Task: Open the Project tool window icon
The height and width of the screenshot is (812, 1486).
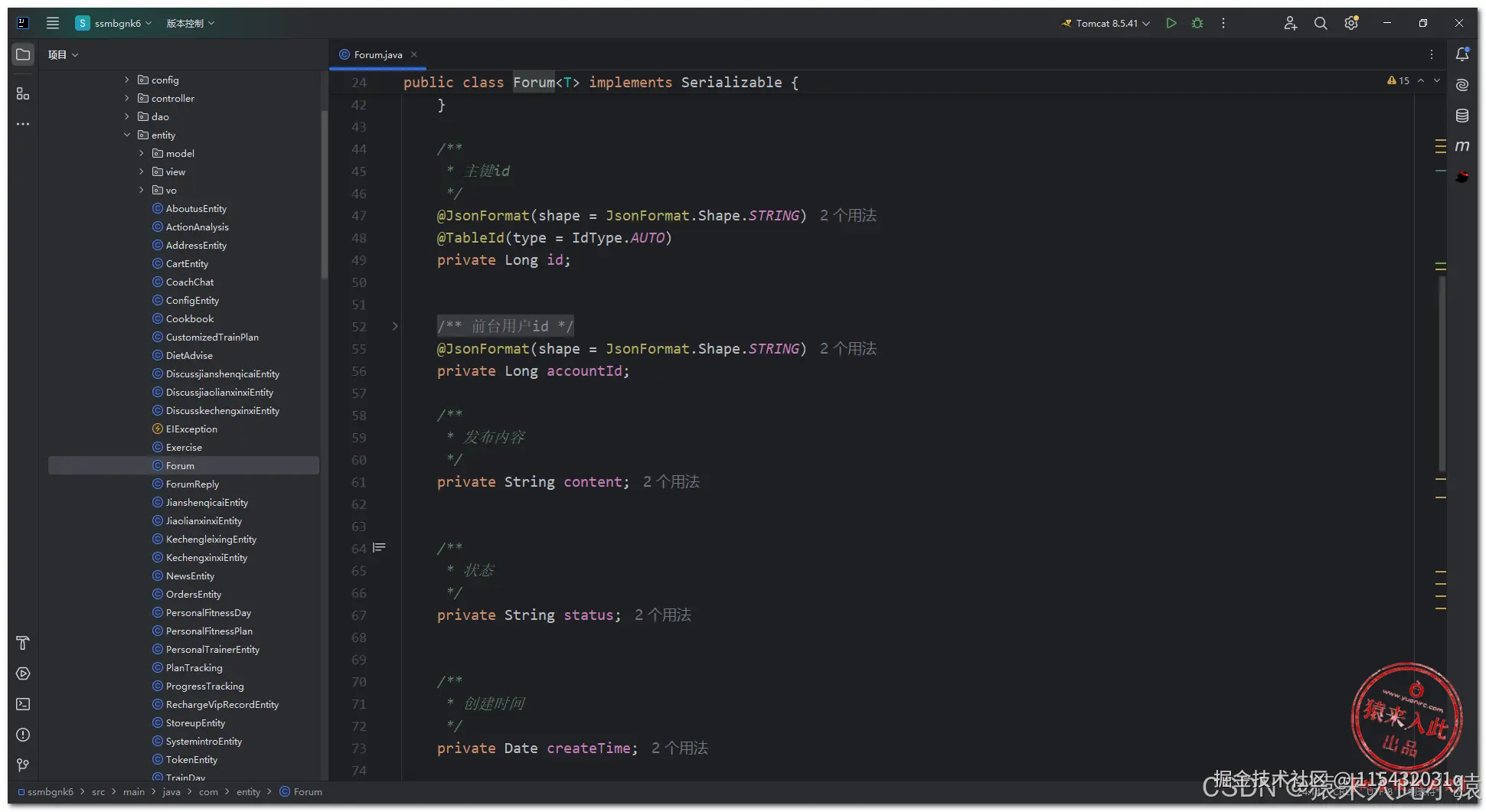Action: pyautogui.click(x=23, y=54)
